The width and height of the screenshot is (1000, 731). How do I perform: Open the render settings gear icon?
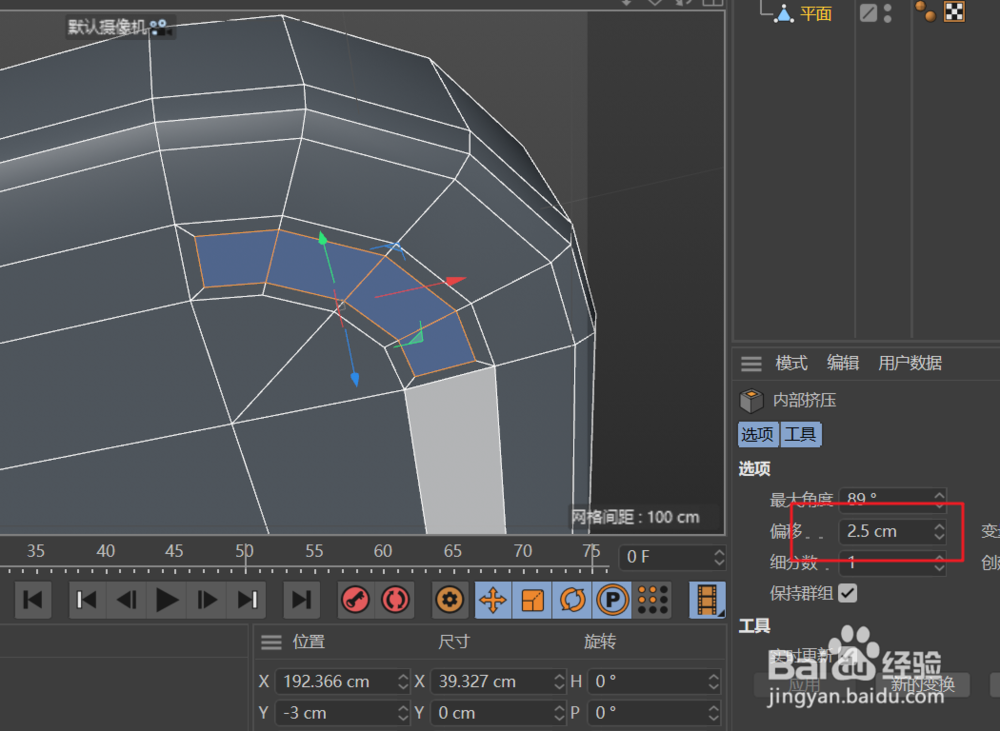pyautogui.click(x=448, y=600)
